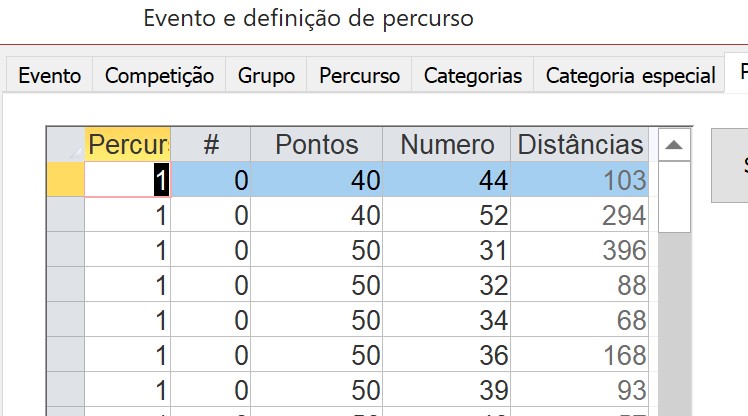
Task: Click the Percurso column header
Action: point(127,145)
